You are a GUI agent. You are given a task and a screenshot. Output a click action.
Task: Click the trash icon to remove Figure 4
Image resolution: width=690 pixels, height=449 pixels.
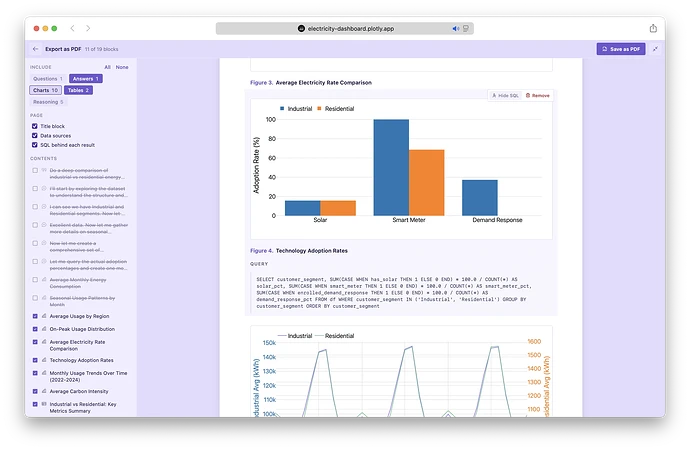tap(528, 96)
